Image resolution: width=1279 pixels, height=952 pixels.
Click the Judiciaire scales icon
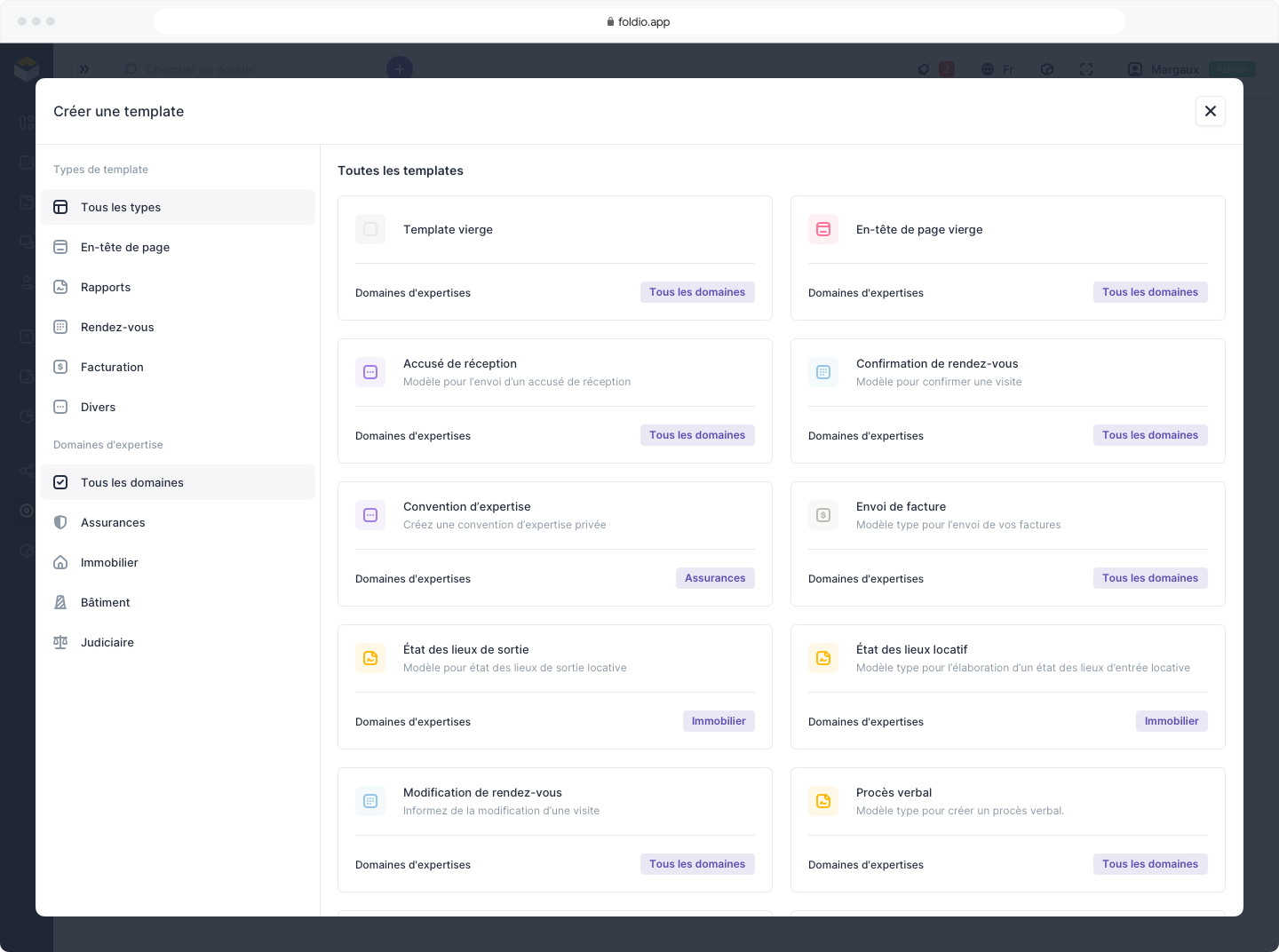click(60, 642)
